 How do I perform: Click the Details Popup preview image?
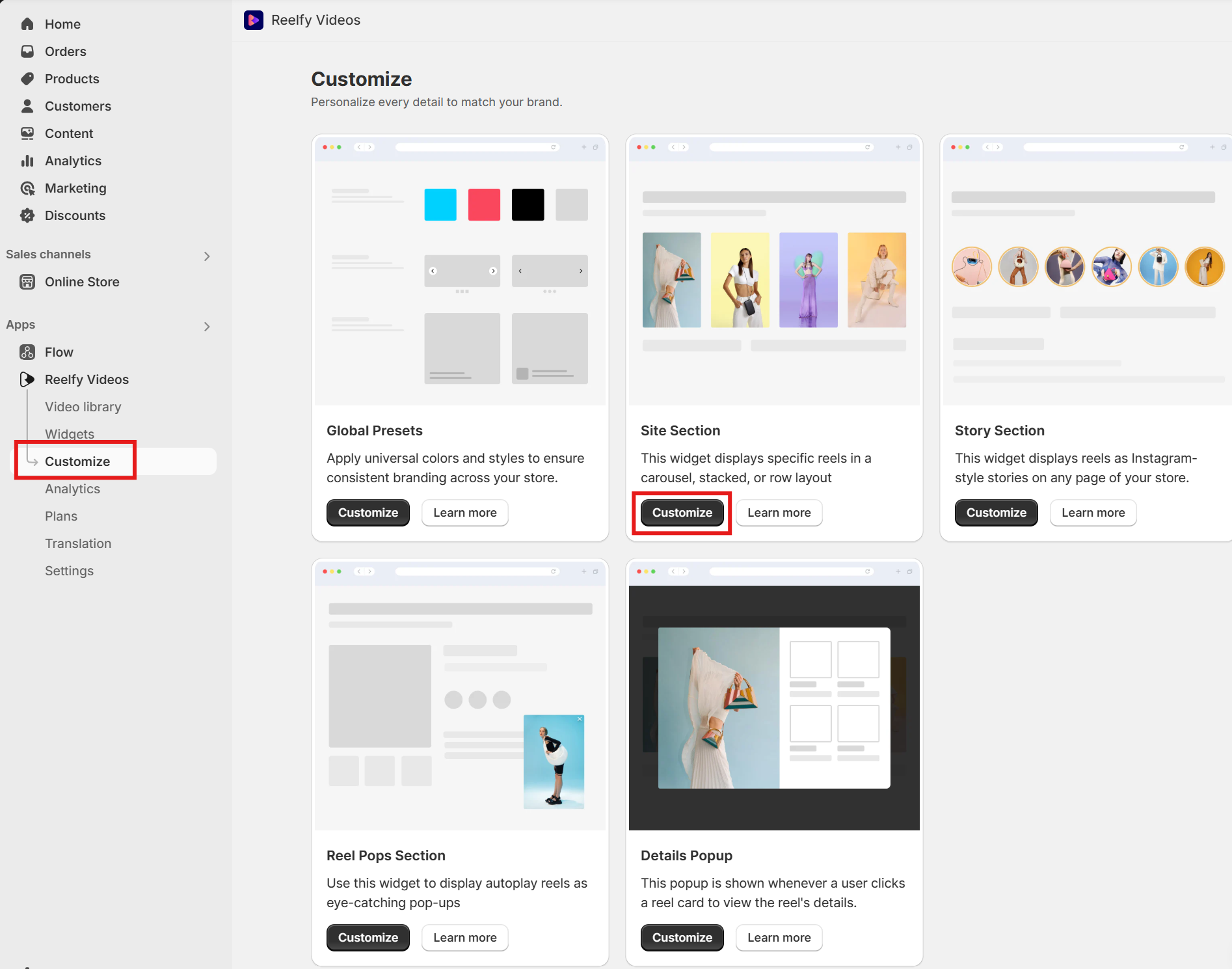click(774, 696)
